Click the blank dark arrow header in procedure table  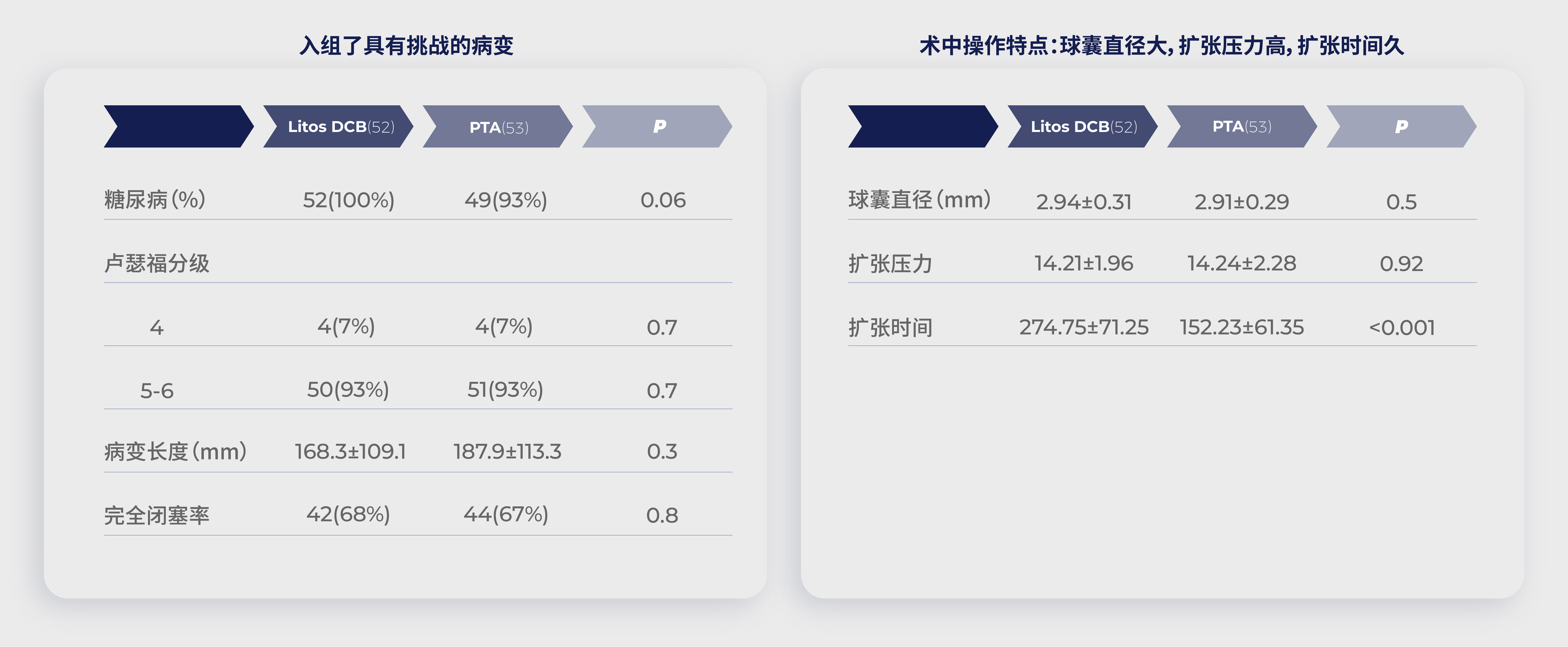pos(923,127)
